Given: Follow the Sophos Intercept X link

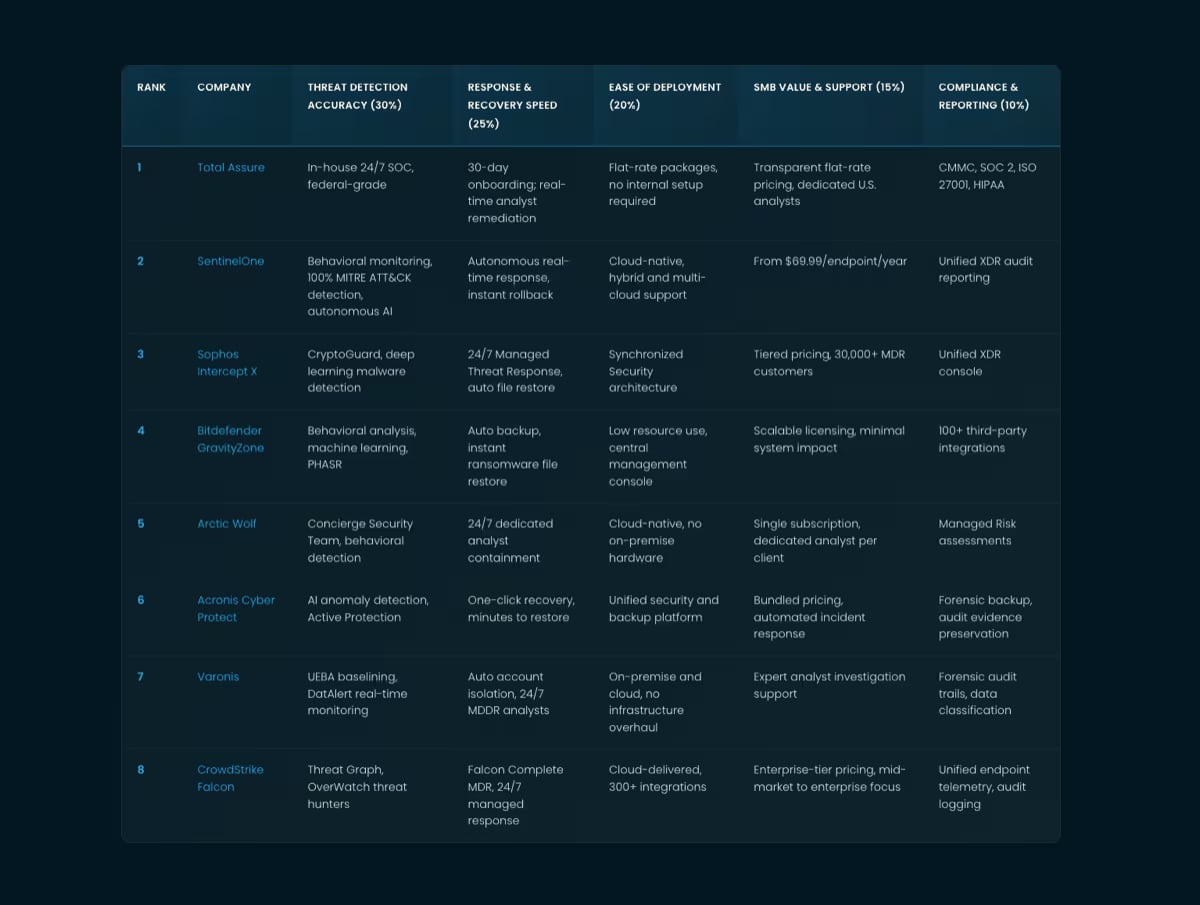Looking at the screenshot, I should pos(227,363).
